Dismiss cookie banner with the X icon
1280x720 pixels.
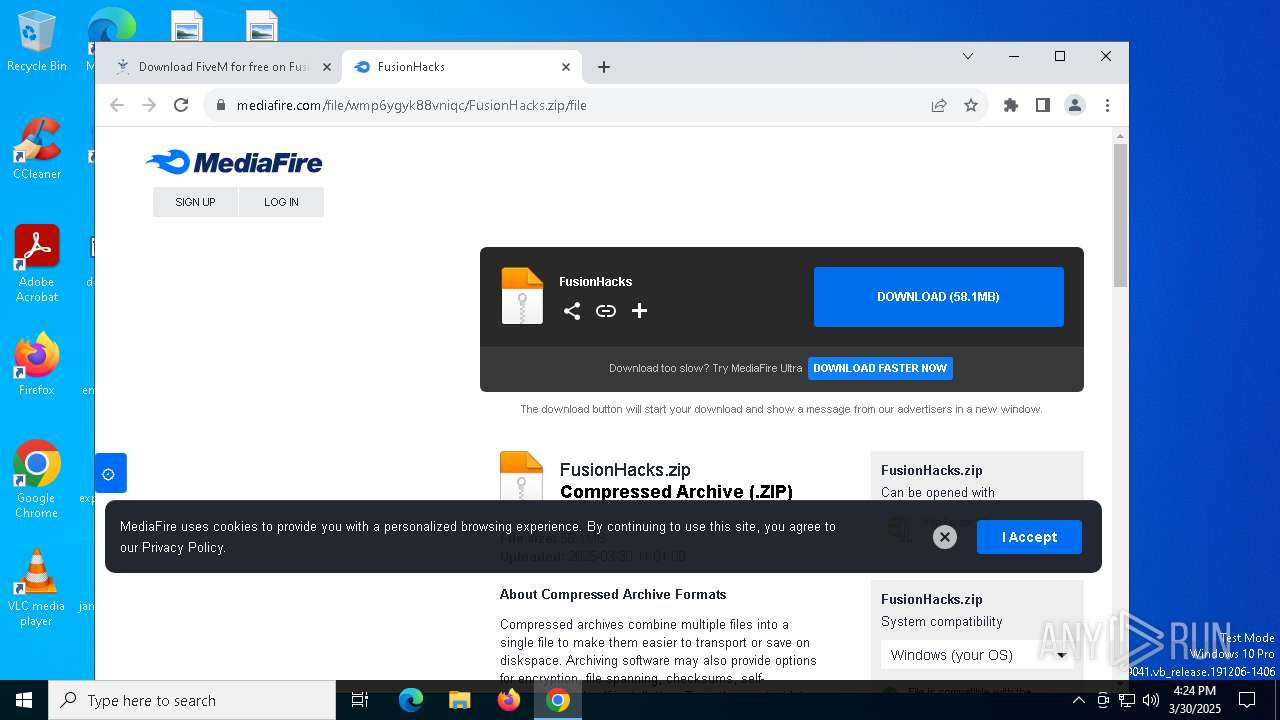(x=944, y=537)
